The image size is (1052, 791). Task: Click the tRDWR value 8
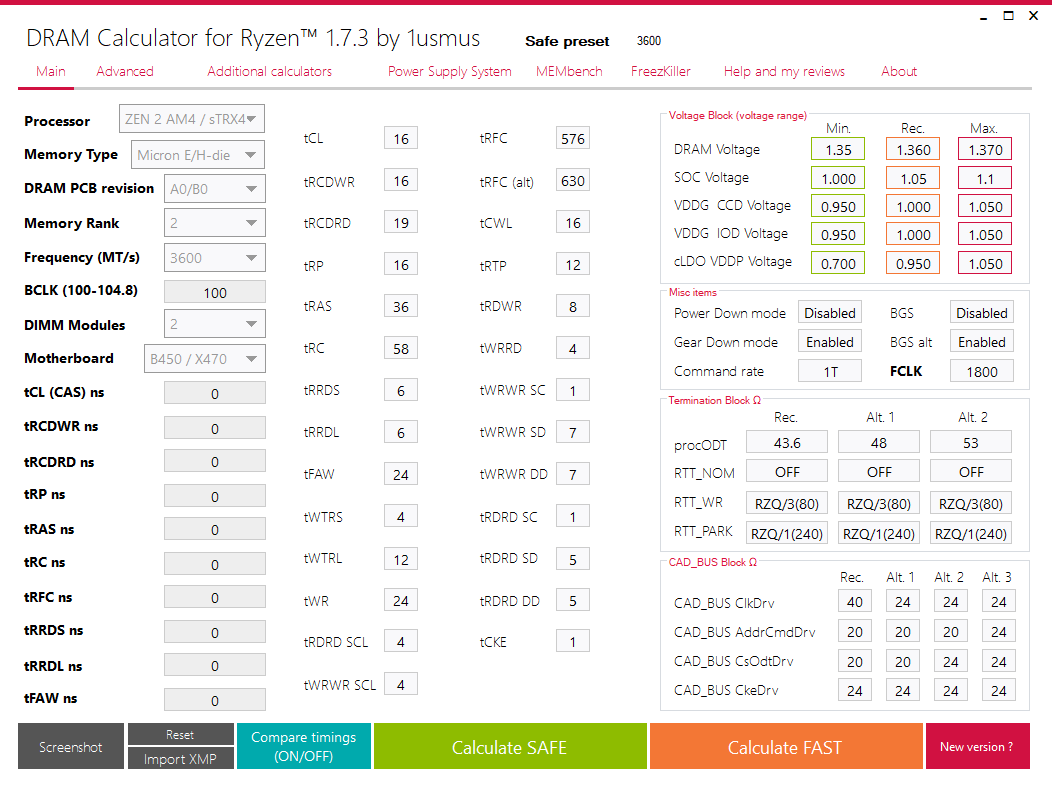[573, 306]
